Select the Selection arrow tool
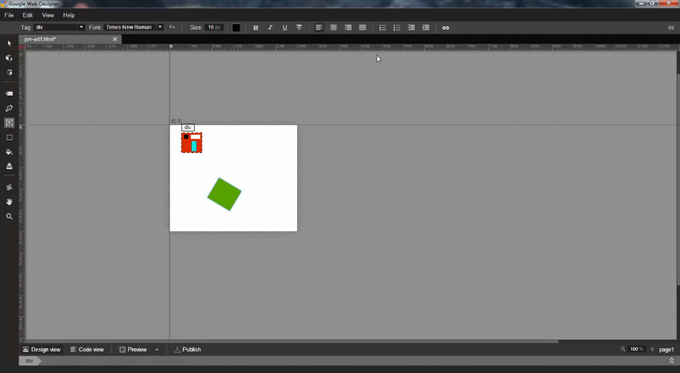The image size is (680, 373). tap(10, 43)
